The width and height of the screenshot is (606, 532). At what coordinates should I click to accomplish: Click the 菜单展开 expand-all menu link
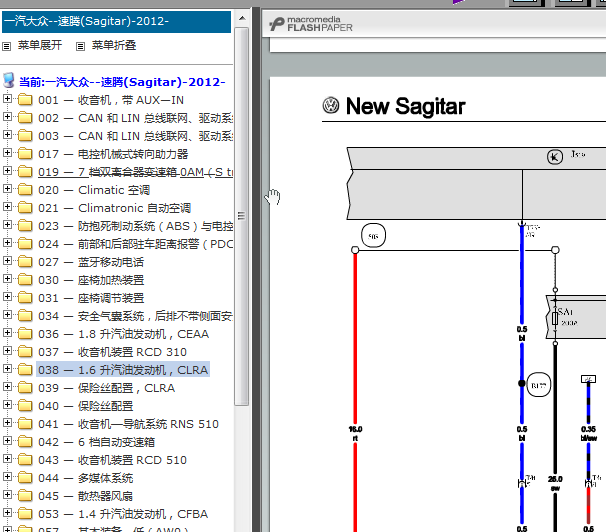point(40,45)
